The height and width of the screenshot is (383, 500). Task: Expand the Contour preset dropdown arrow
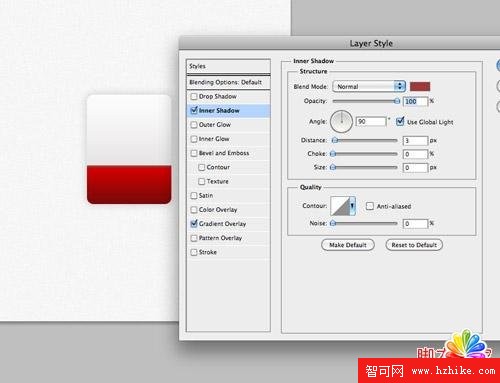point(352,206)
